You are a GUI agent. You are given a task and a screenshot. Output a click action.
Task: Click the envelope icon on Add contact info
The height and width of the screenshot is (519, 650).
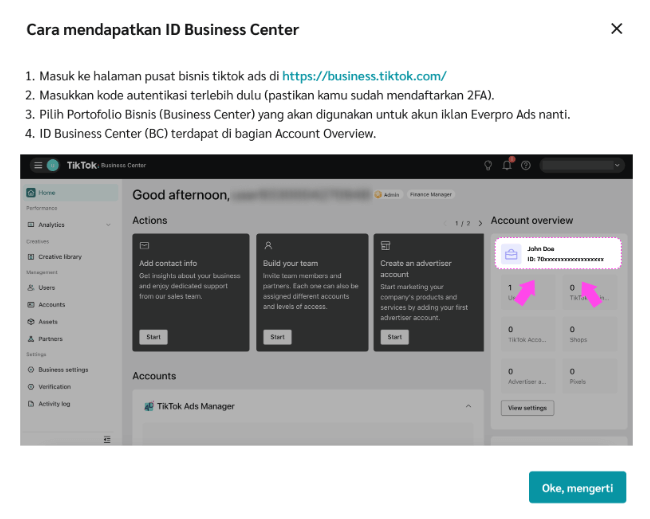144,245
